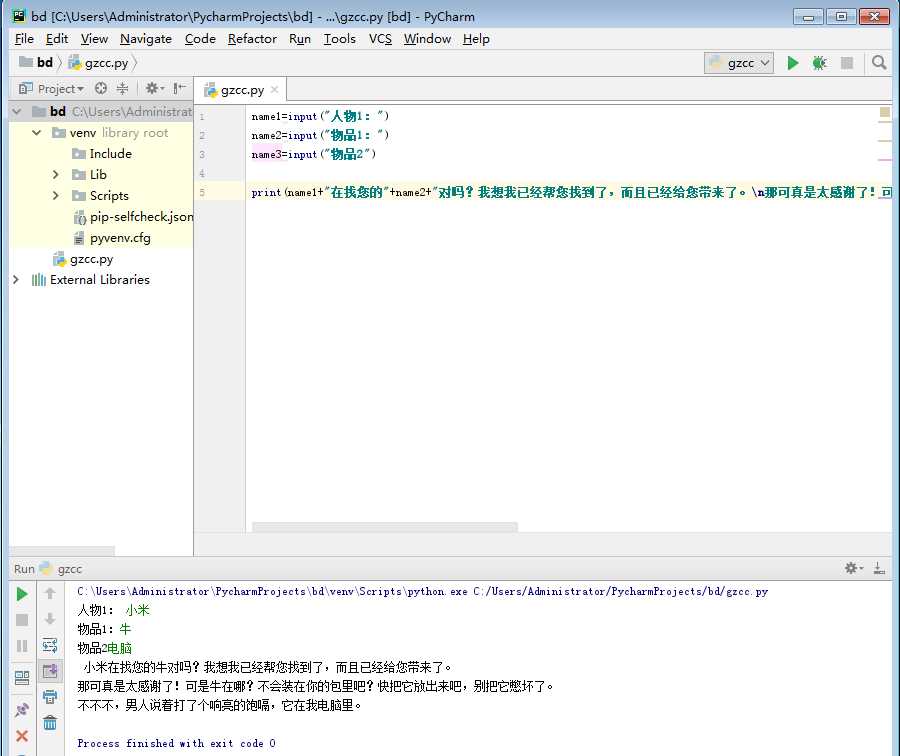
Task: Click the Debug gzcc bug icon
Action: (819, 63)
